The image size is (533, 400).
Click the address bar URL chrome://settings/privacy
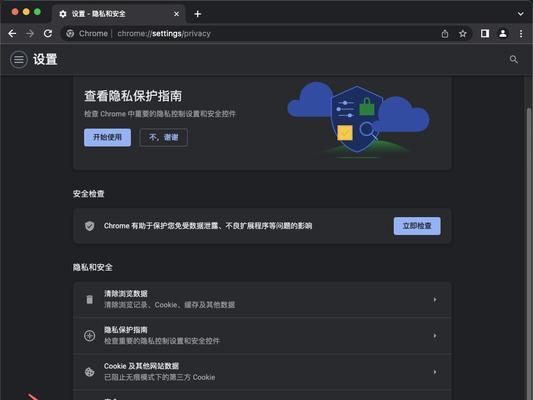pyautogui.click(x=164, y=34)
